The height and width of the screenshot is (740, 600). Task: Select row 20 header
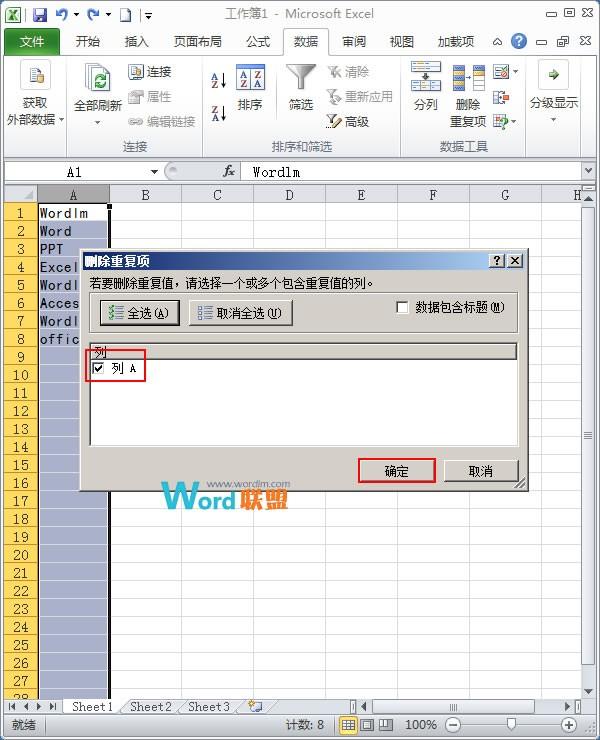click(21, 555)
